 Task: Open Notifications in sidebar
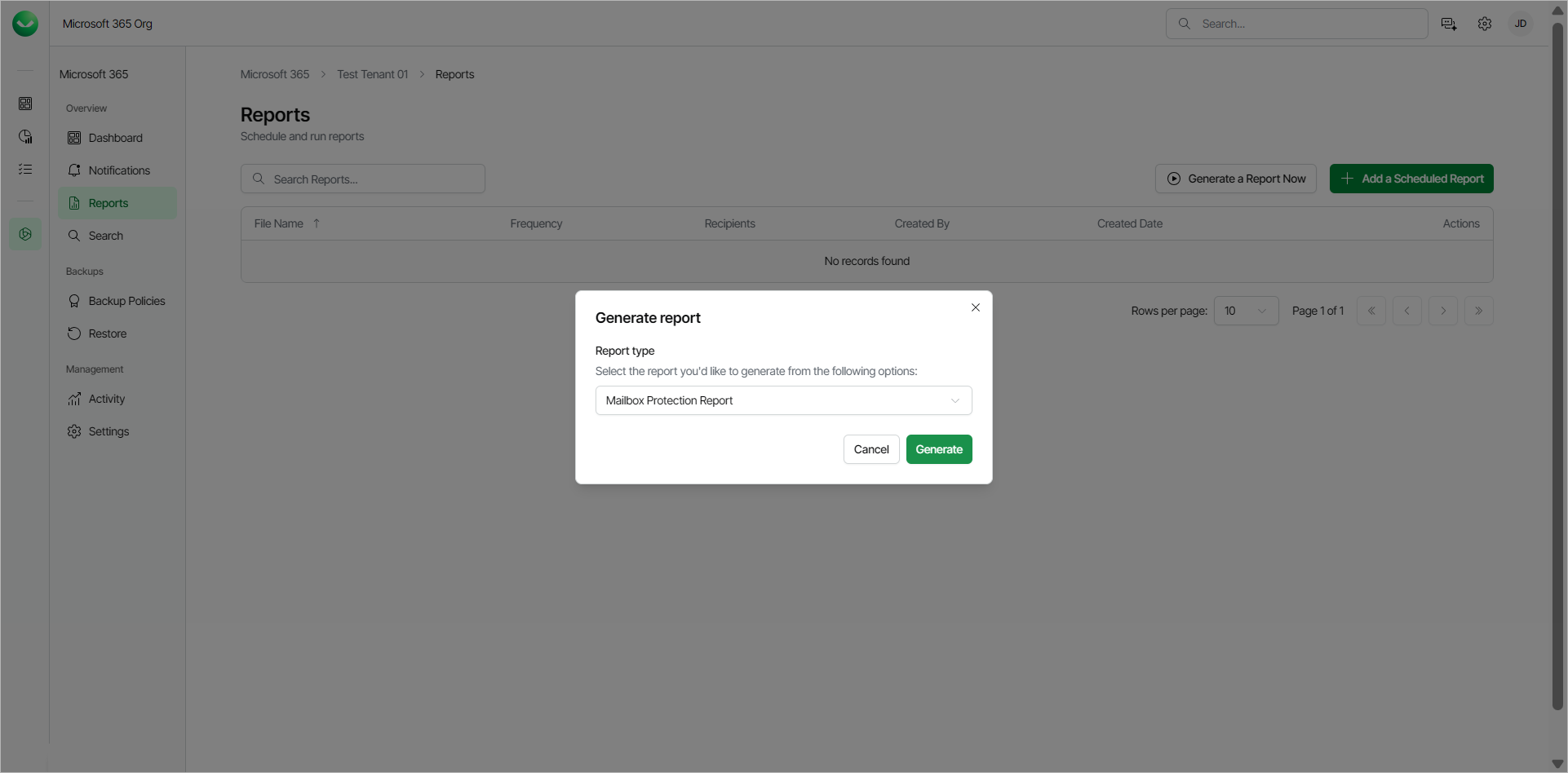pyautogui.click(x=119, y=170)
